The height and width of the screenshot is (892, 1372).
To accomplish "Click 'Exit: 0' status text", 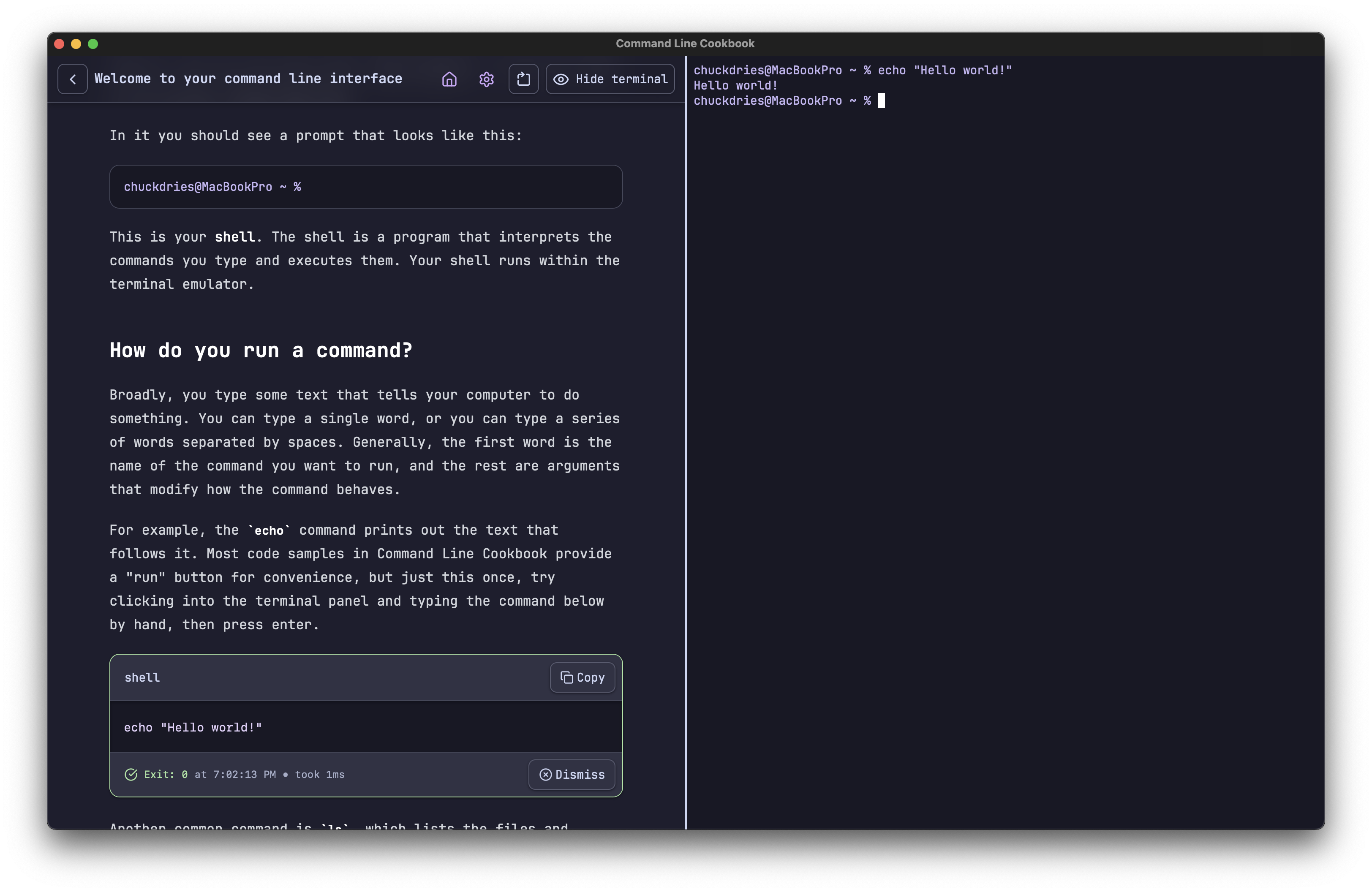I will coord(166,775).
